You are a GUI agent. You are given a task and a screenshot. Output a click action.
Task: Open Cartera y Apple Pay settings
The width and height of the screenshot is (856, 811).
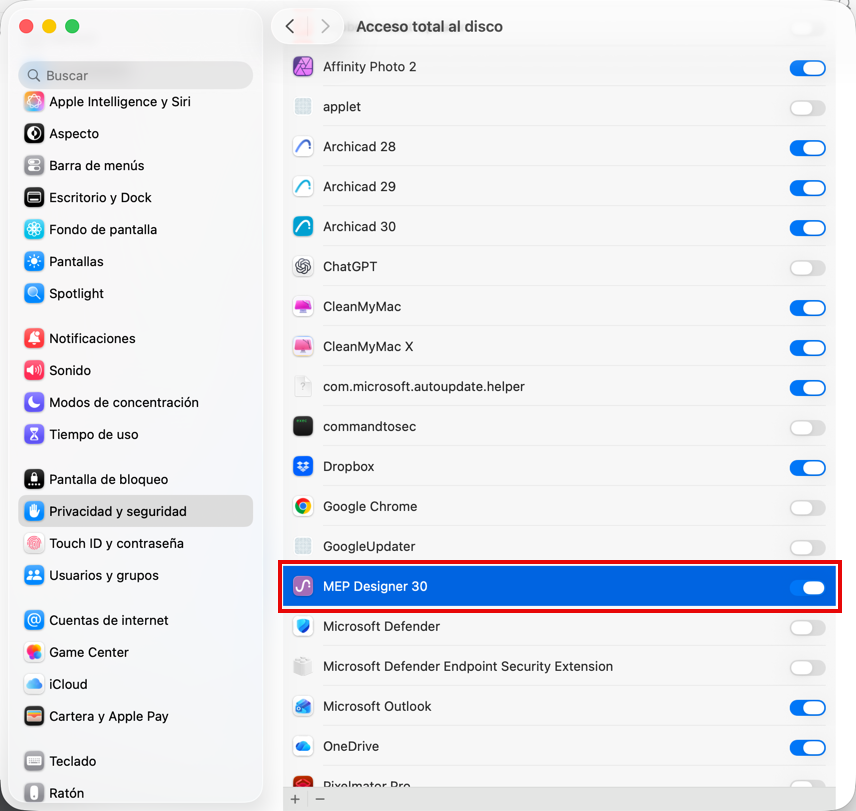(135, 716)
